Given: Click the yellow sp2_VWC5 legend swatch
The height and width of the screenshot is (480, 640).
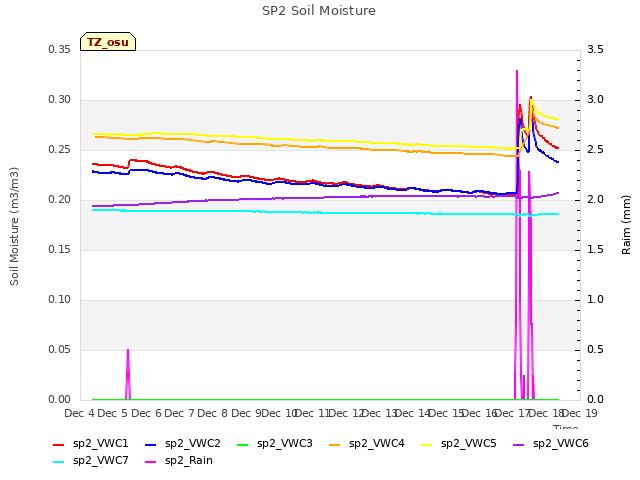Looking at the screenshot, I should (427, 444).
